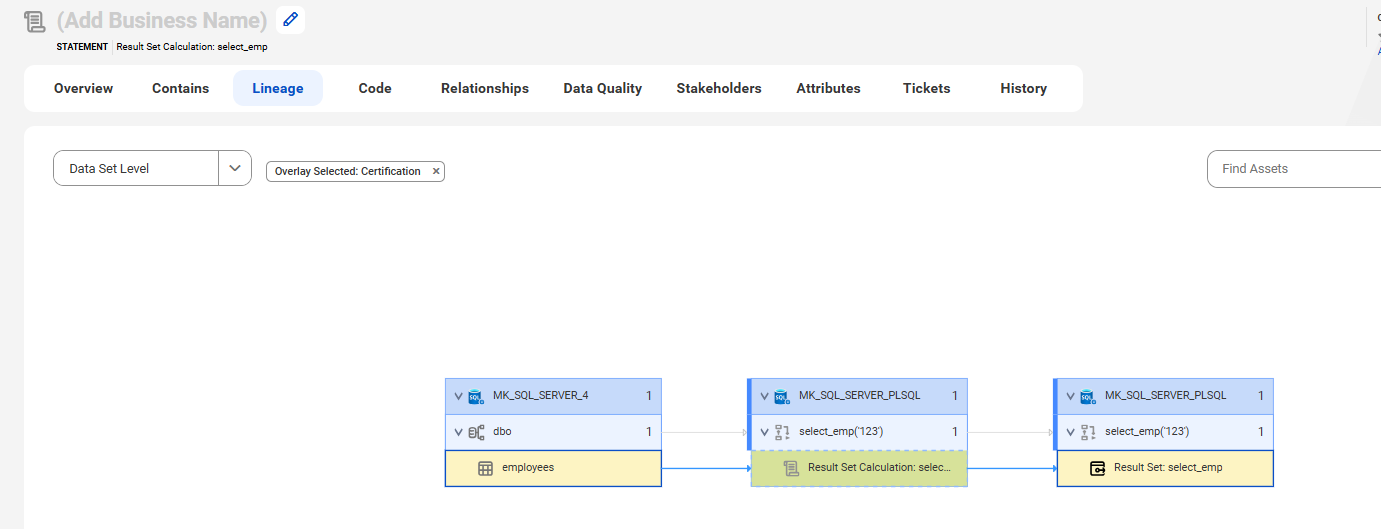This screenshot has height=529, width=1381.
Task: Click the Result Set: select_emp icon
Action: [x=1097, y=468]
